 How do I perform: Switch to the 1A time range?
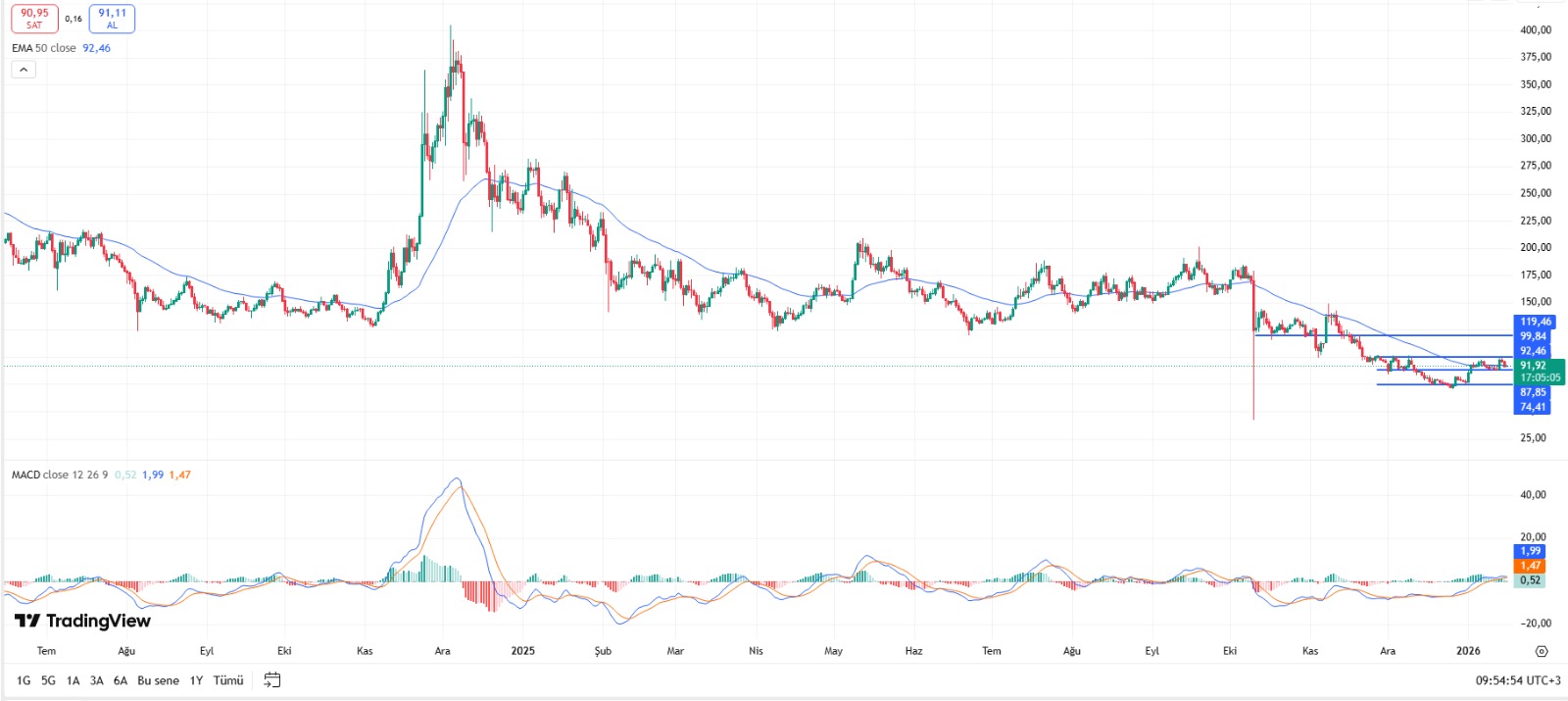point(73,680)
